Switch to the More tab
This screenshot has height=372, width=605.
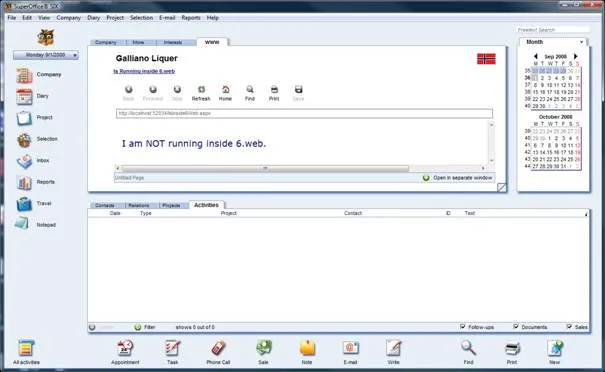click(x=138, y=42)
